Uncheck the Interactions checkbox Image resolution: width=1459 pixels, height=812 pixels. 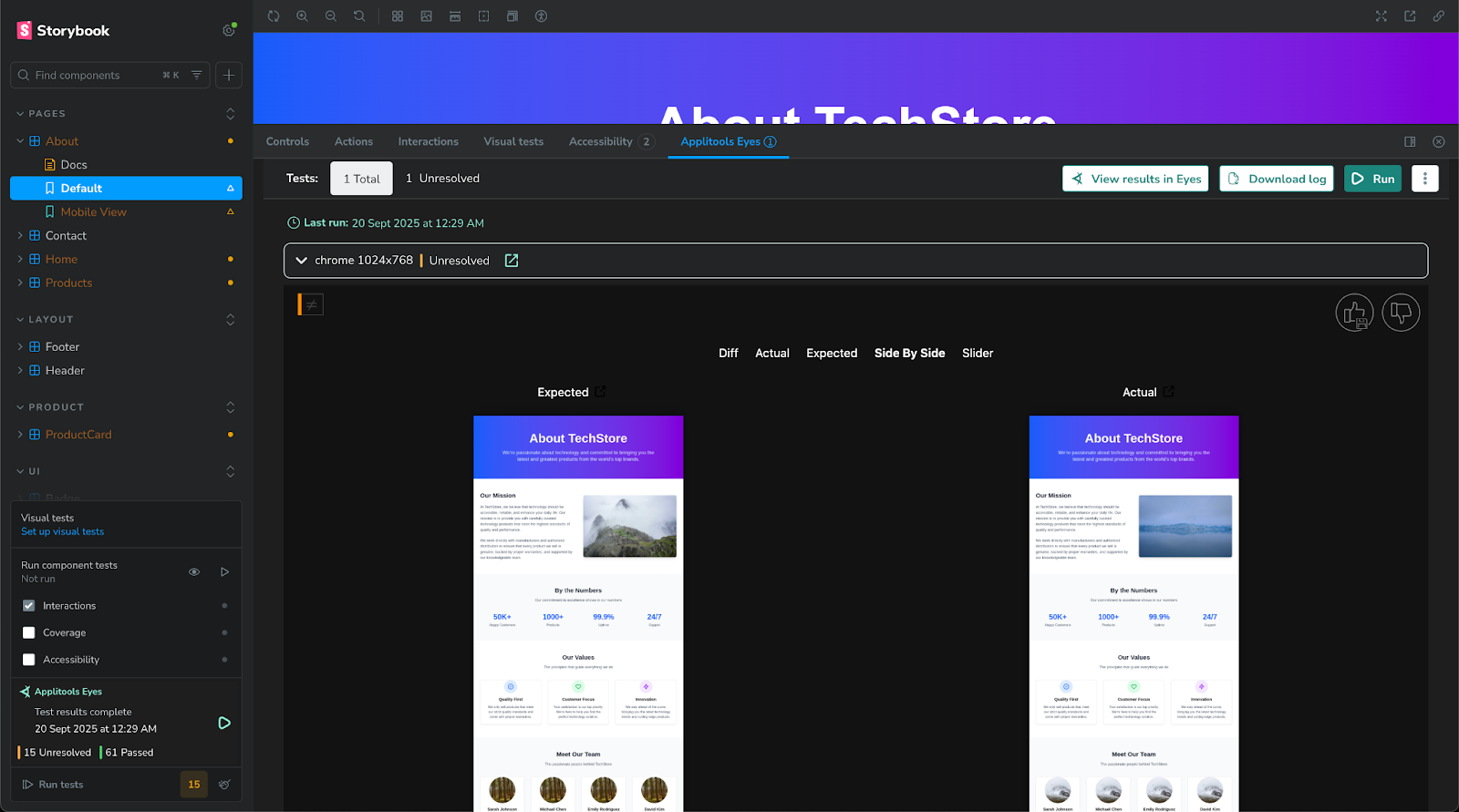tap(29, 606)
